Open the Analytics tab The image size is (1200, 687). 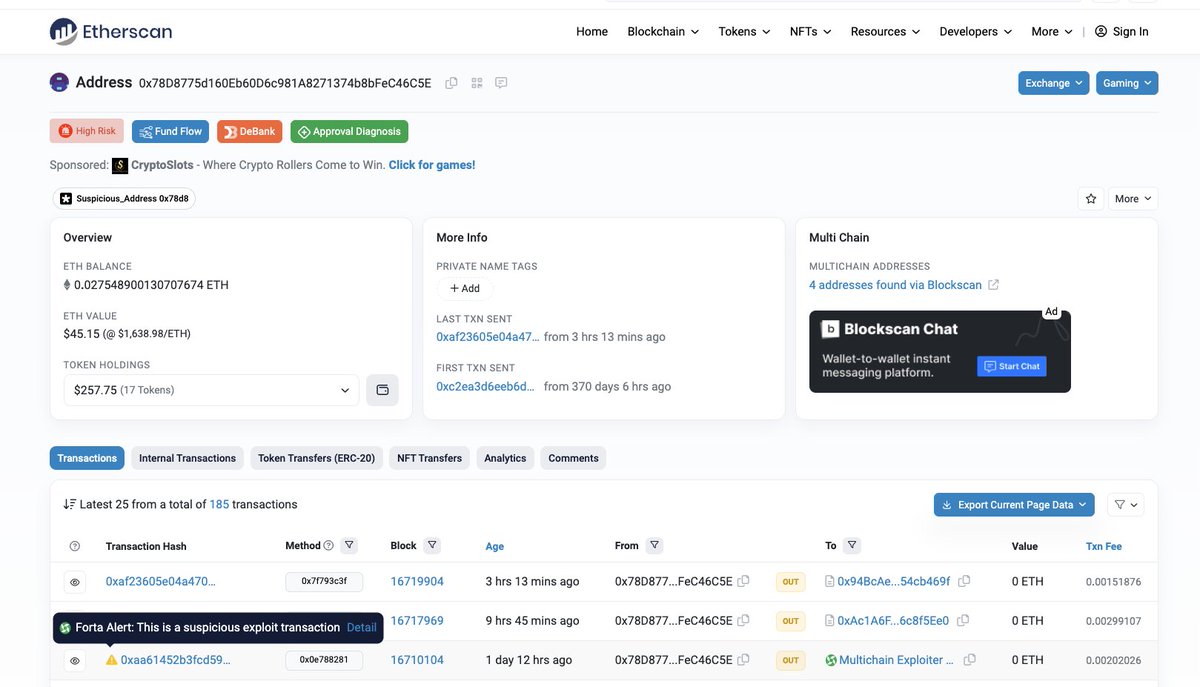(505, 458)
